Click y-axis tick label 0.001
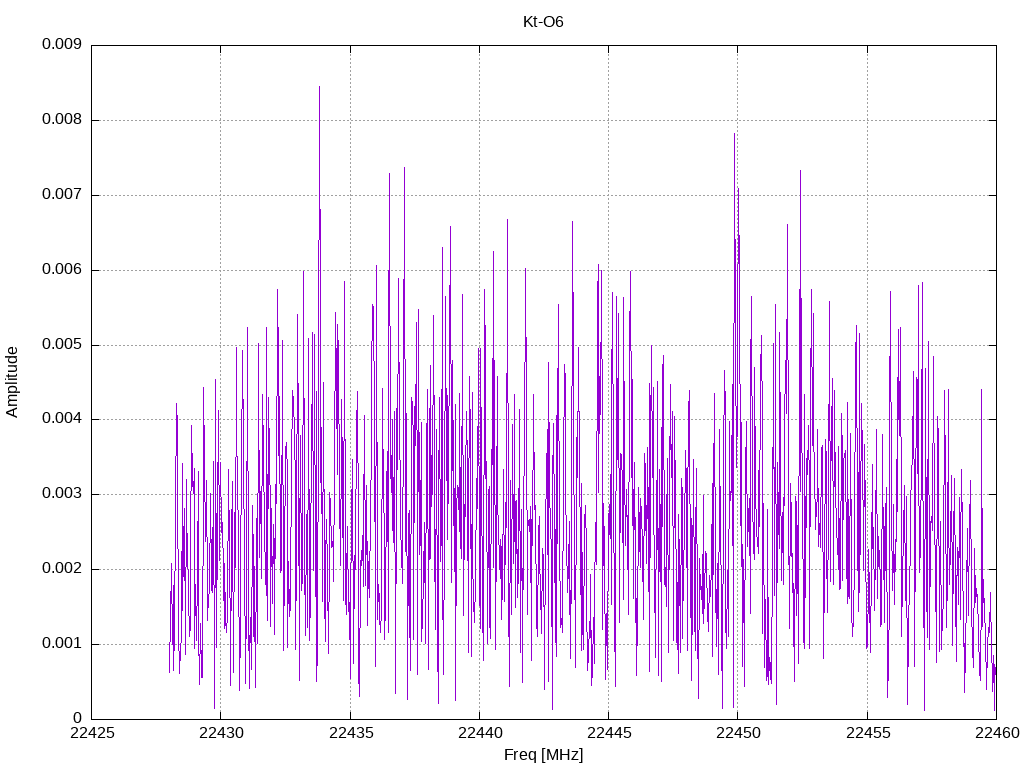This screenshot has height=768, width=1024. (62, 644)
